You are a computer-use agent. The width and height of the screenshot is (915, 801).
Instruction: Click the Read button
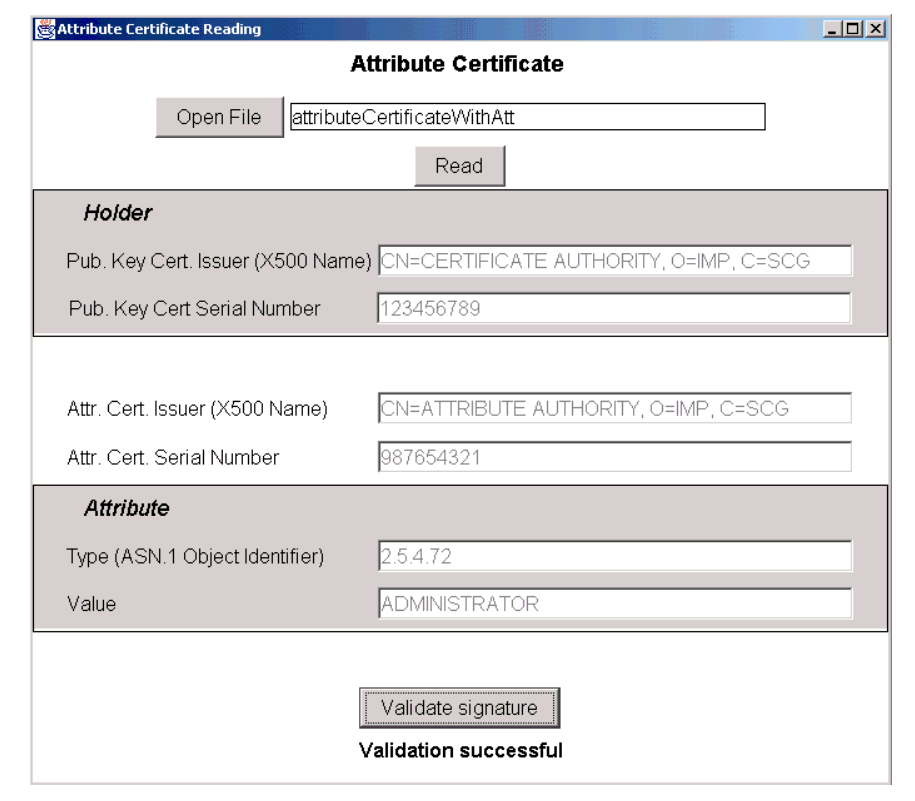click(x=459, y=166)
